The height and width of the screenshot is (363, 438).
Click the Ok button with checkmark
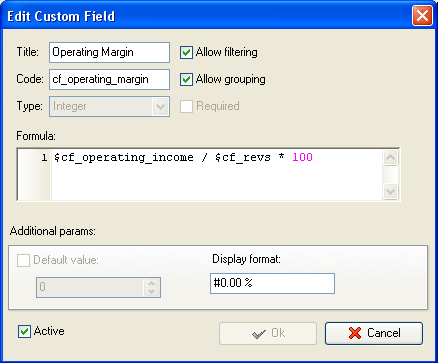[268, 333]
